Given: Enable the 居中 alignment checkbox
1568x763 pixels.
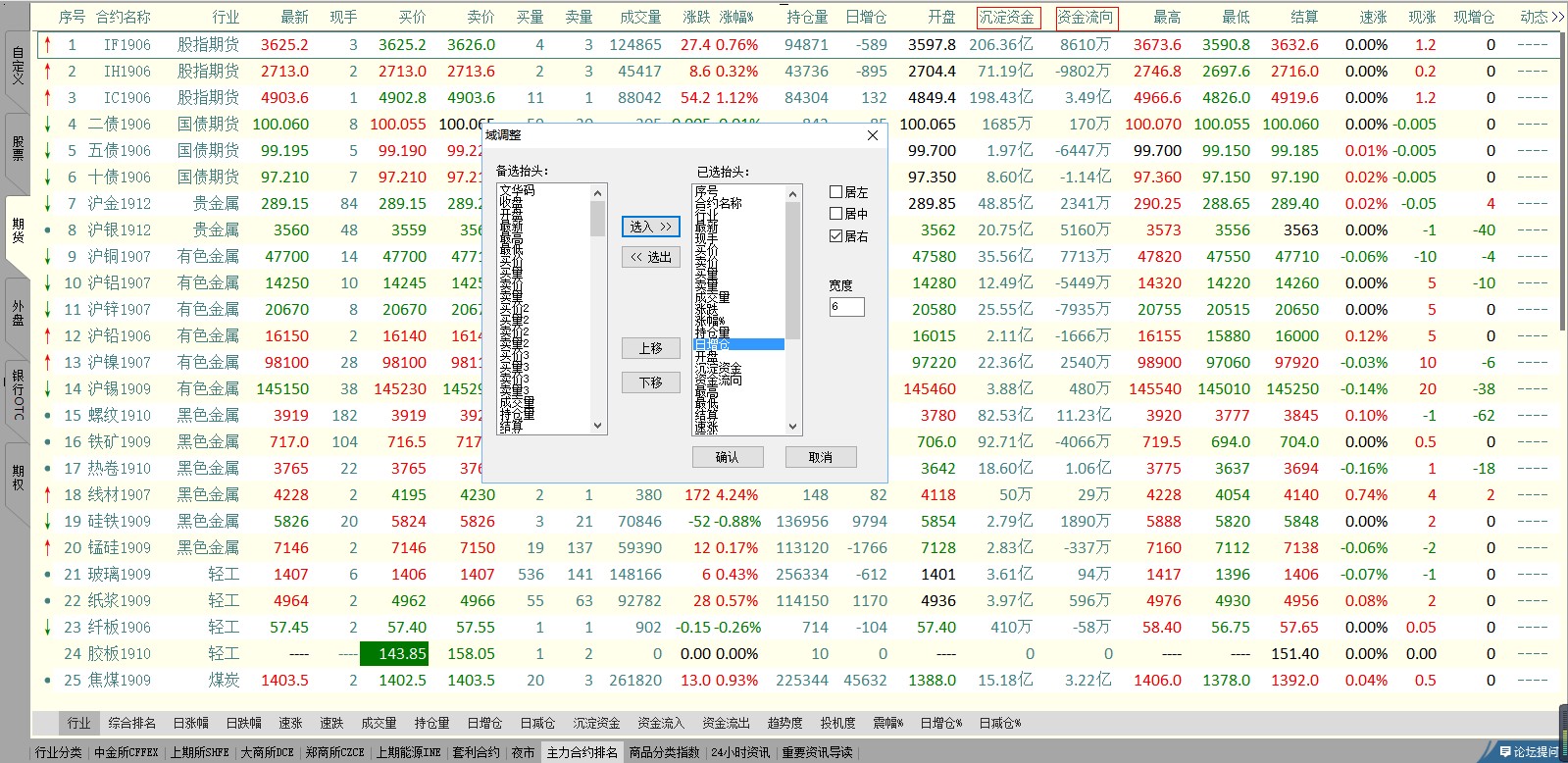Looking at the screenshot, I should tap(836, 214).
